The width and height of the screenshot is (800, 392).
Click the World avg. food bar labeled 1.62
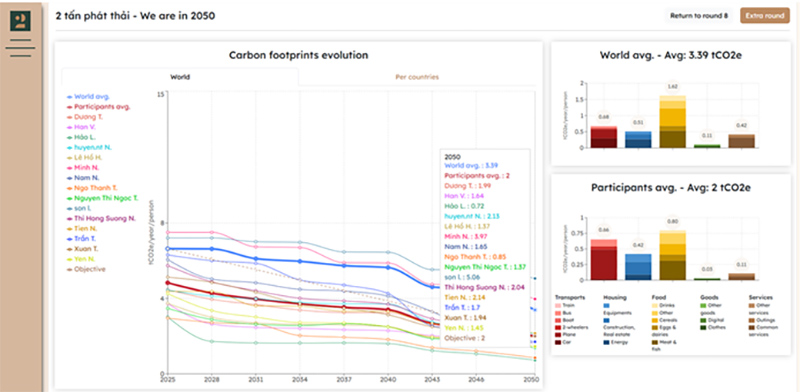(x=672, y=121)
